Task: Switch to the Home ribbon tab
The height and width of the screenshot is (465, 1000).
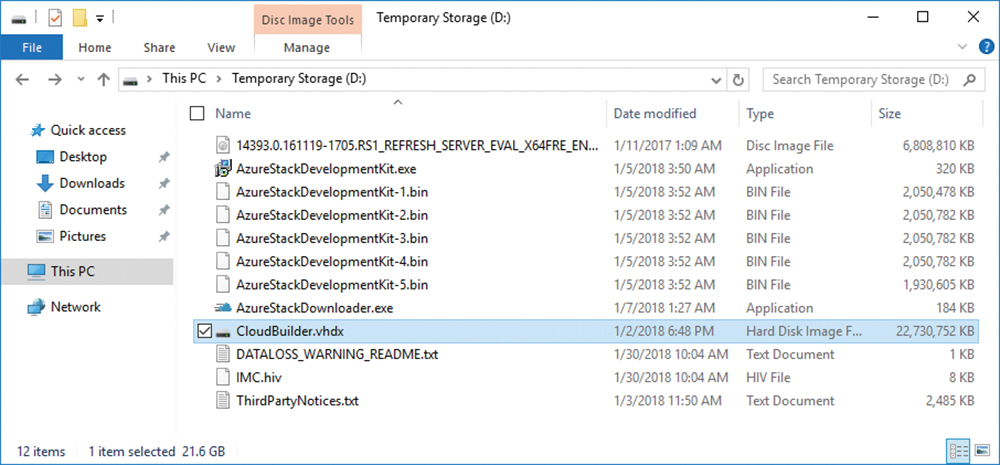Action: pyautogui.click(x=95, y=47)
